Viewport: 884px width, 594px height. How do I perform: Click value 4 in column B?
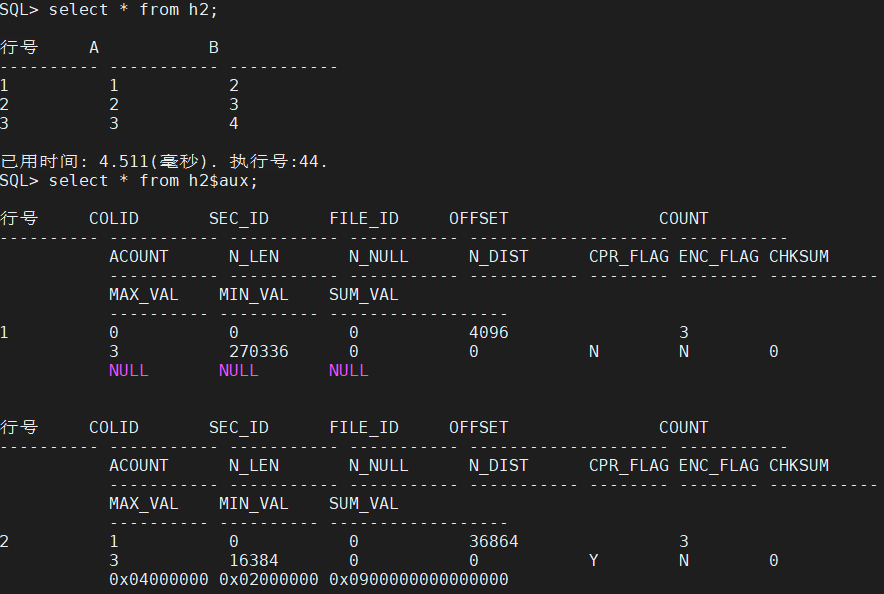click(x=234, y=123)
